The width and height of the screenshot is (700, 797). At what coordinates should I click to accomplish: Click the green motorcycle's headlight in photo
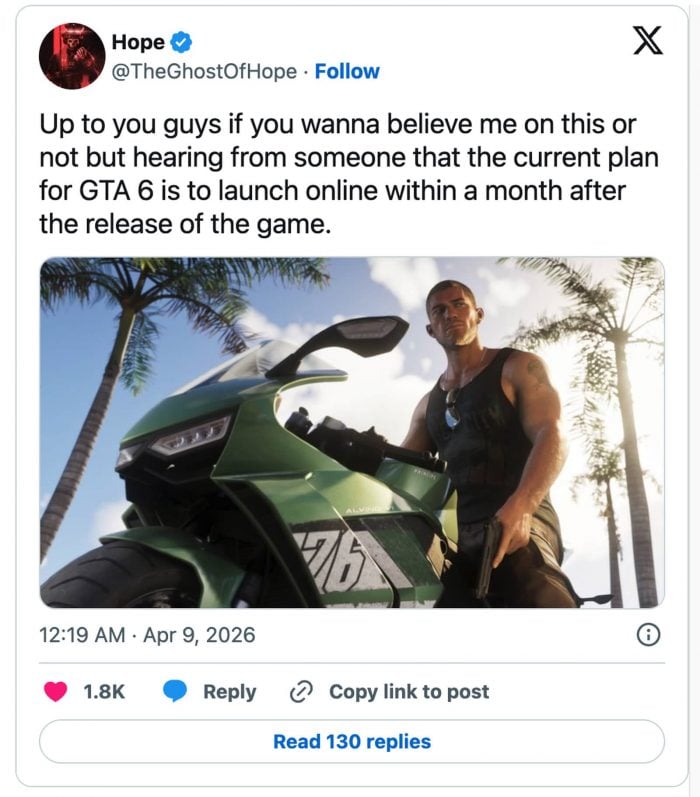[190, 440]
